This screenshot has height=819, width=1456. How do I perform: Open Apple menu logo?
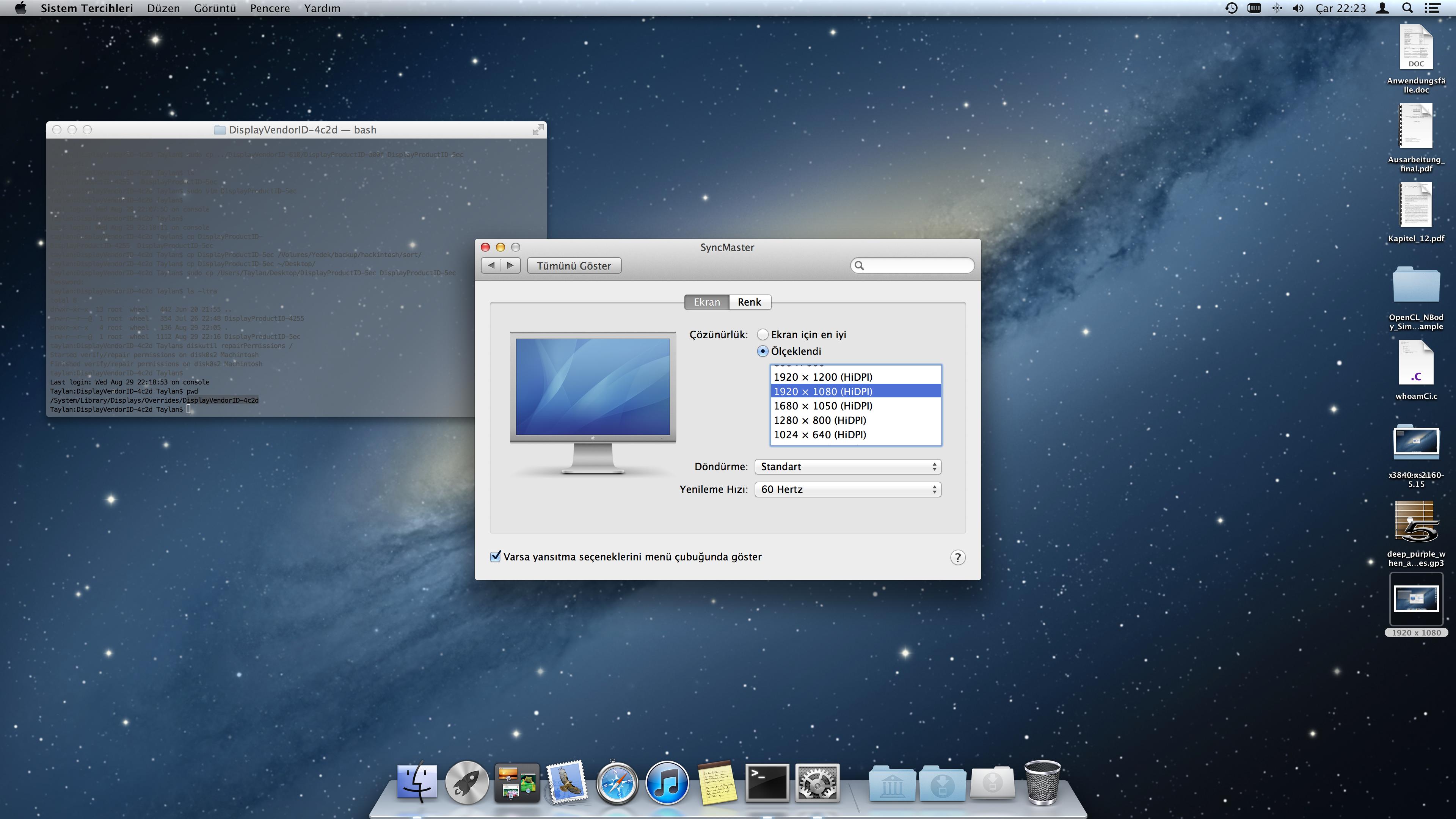20,8
